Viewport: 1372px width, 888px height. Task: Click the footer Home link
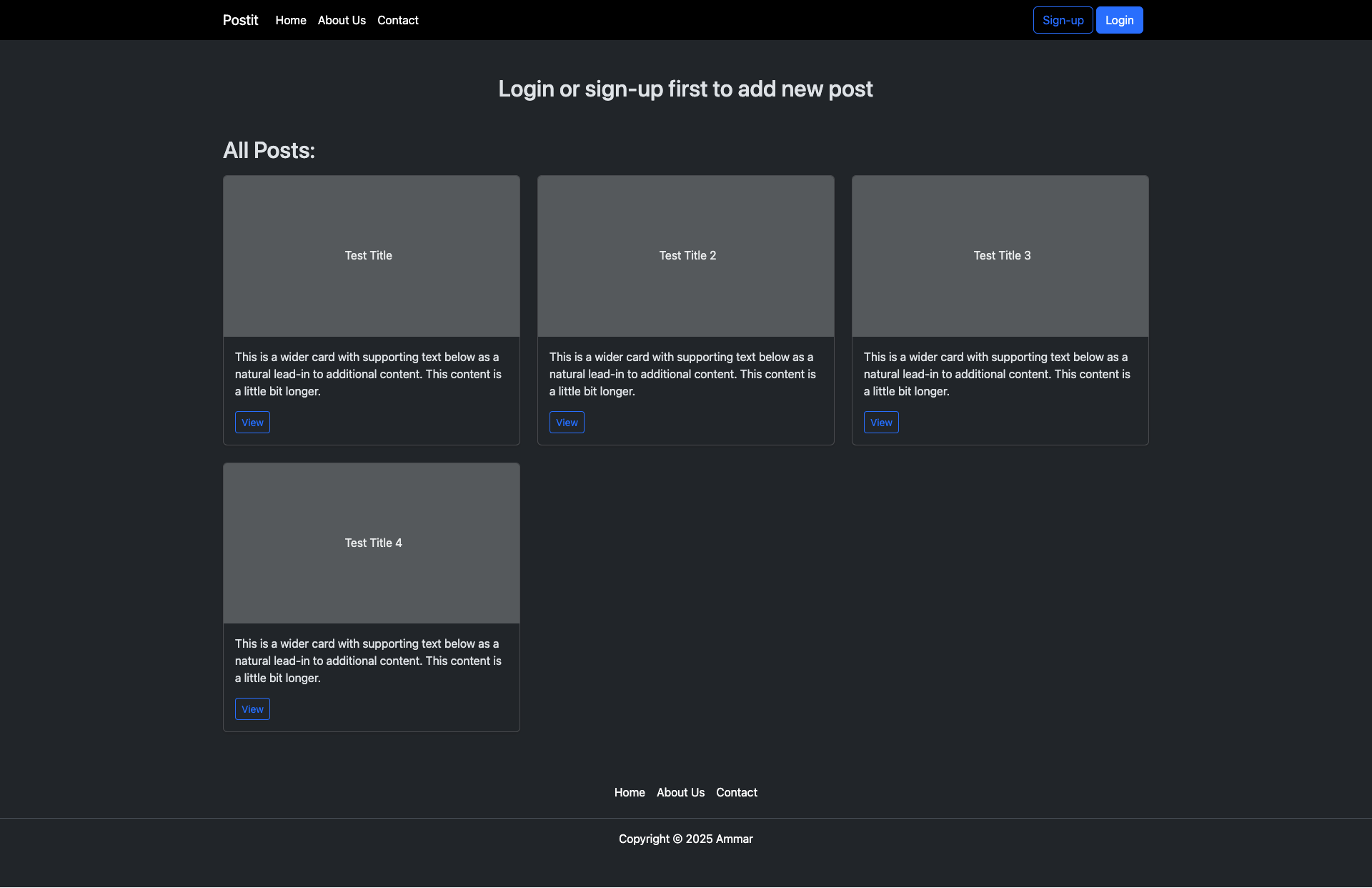pos(630,792)
